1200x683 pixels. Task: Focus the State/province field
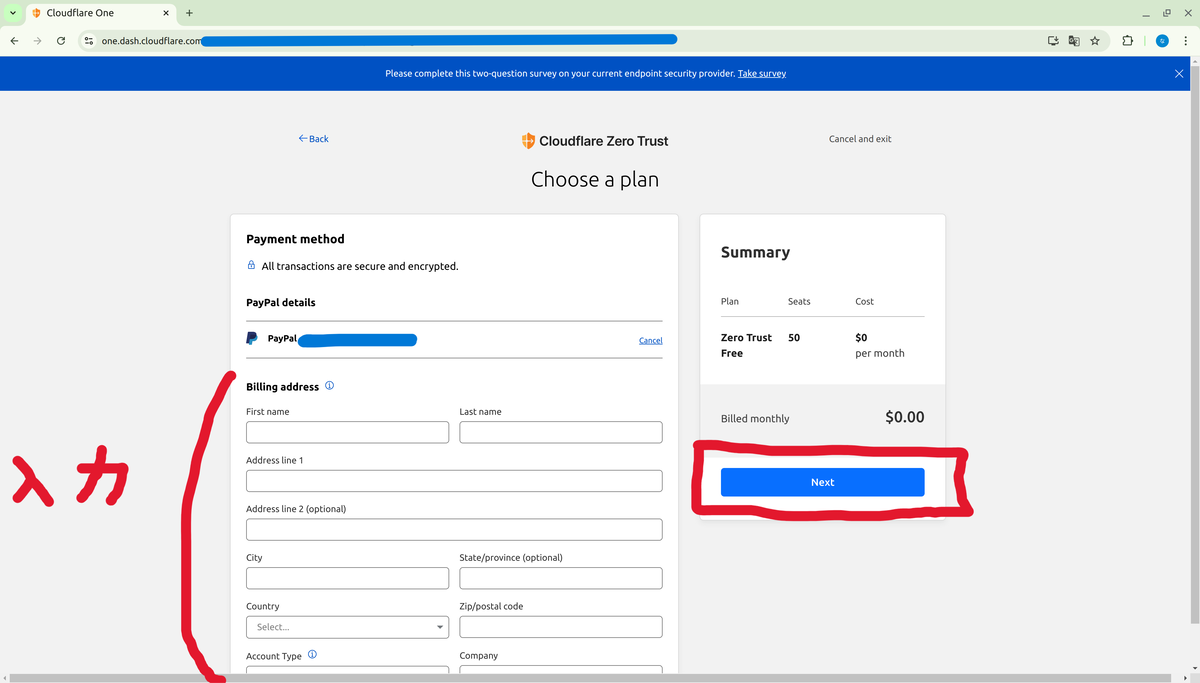pyautogui.click(x=560, y=578)
